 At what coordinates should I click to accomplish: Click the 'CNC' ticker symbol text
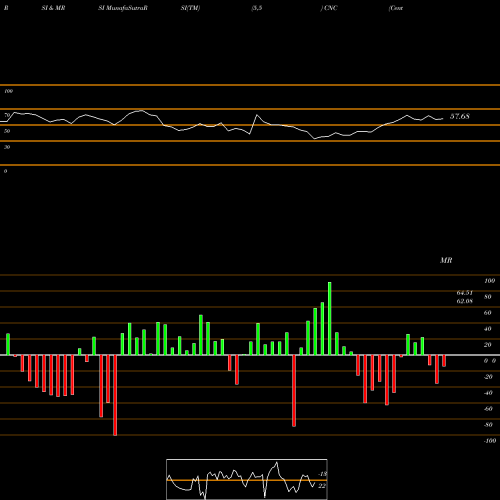[x=330, y=8]
